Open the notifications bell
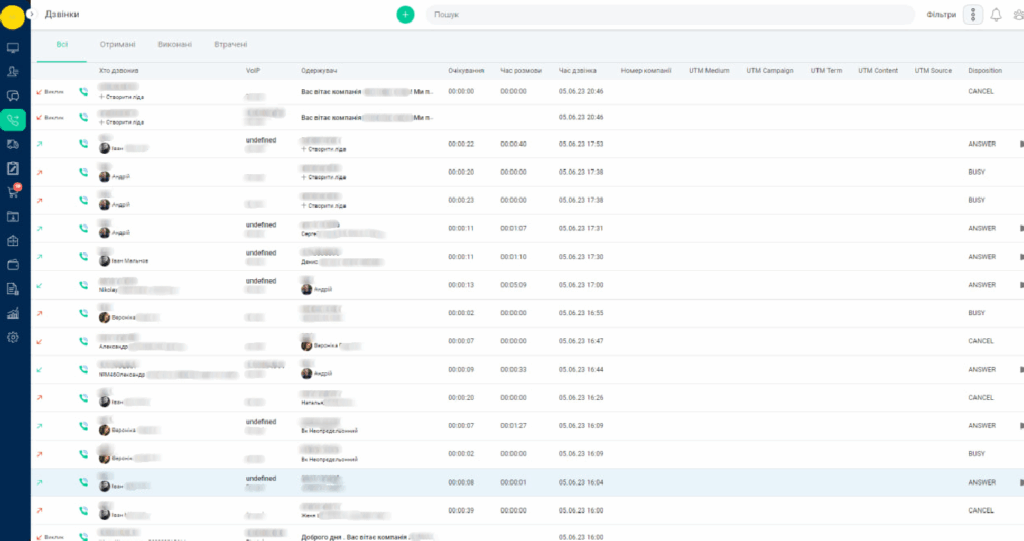 click(996, 15)
